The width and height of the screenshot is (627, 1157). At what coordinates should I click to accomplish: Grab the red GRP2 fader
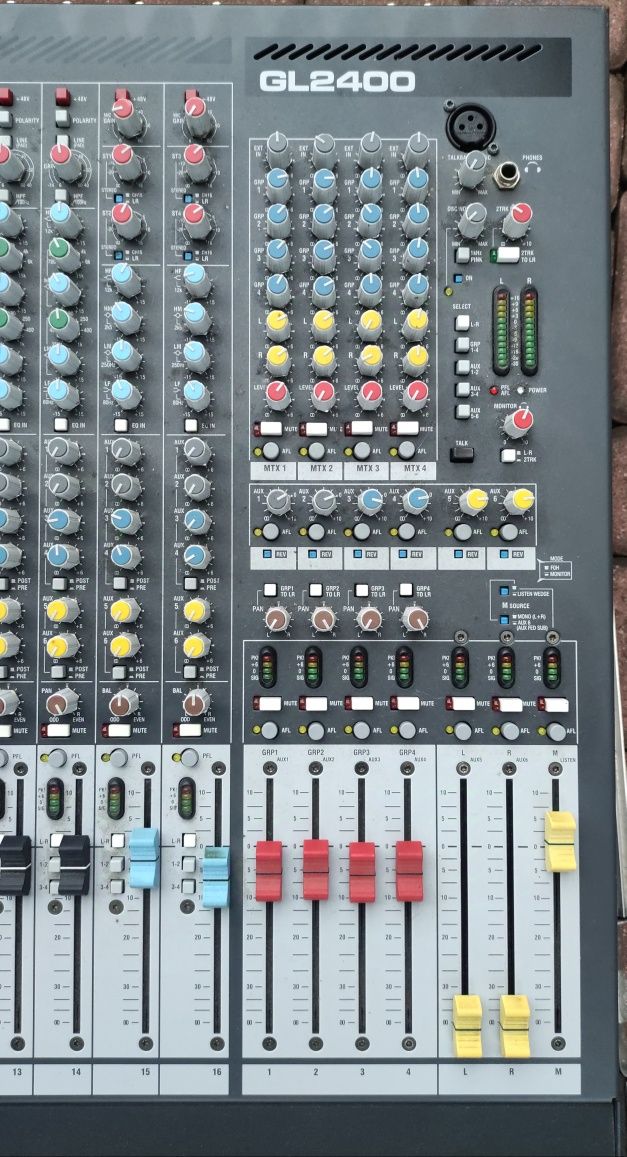click(316, 869)
